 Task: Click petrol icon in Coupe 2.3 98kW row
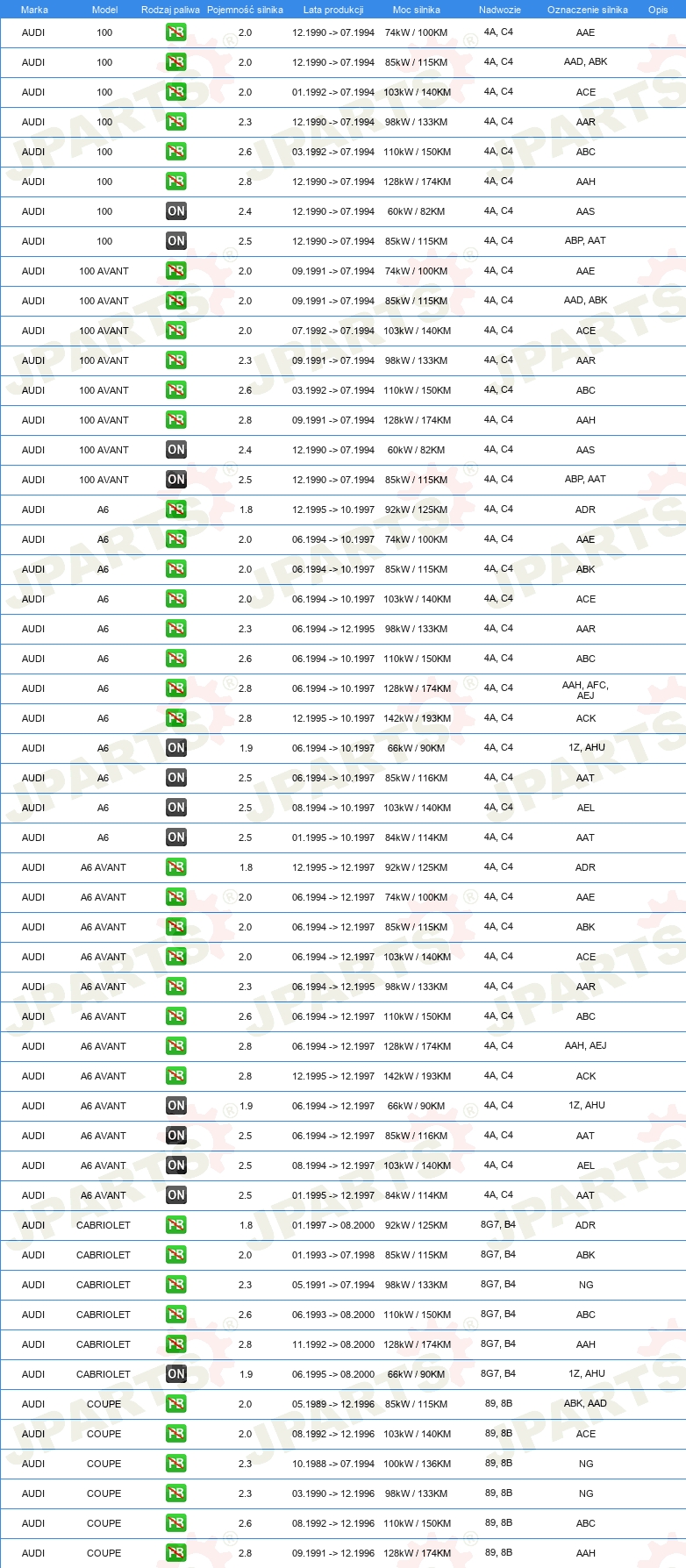coord(176,1493)
